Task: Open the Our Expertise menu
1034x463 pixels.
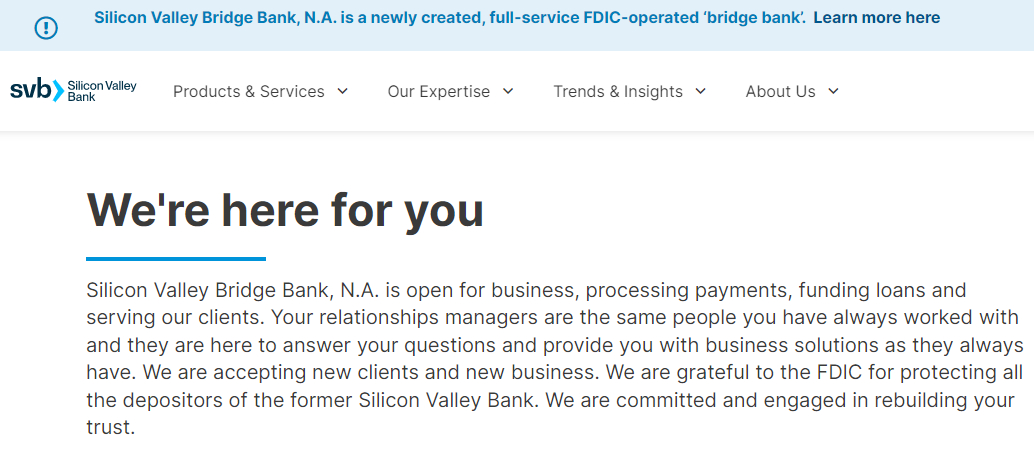Action: 439,92
